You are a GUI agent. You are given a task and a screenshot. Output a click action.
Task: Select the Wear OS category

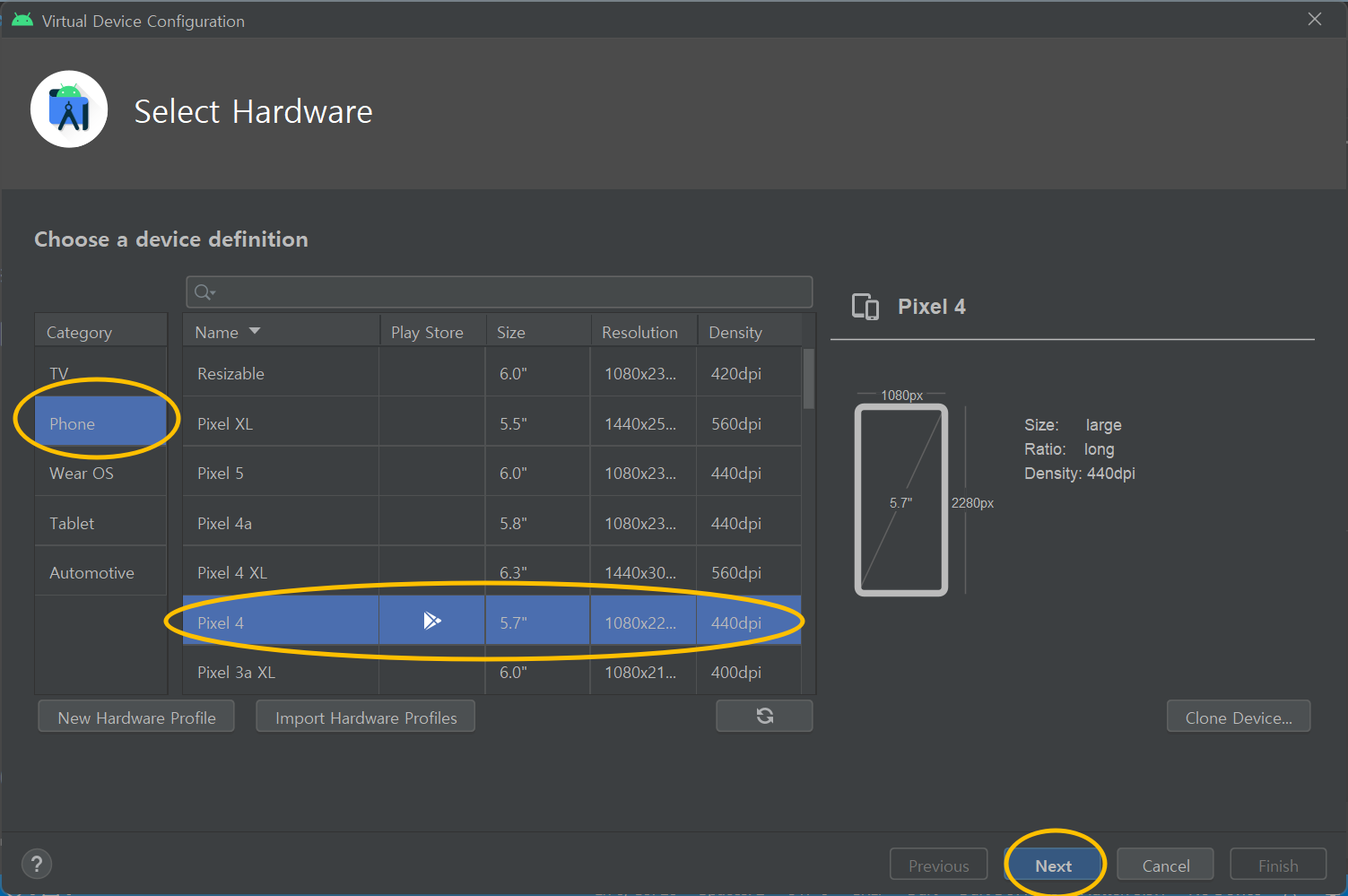pos(101,473)
